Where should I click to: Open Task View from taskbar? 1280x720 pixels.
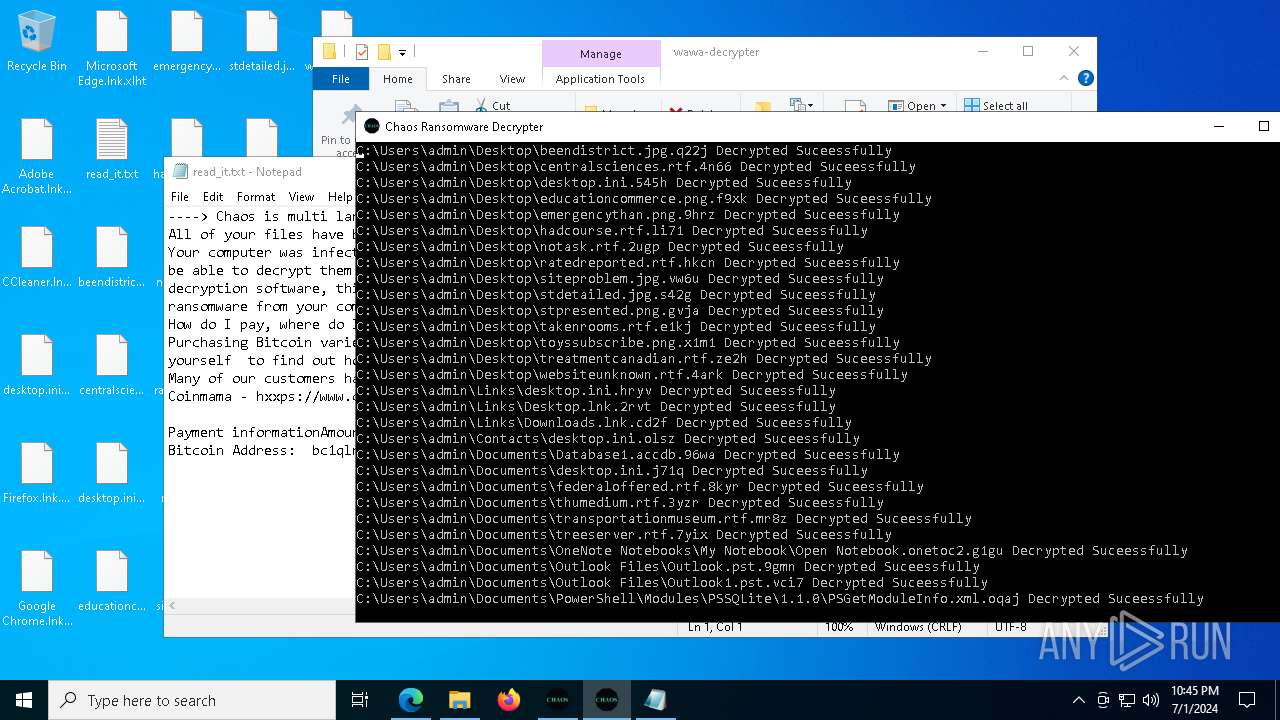click(360, 700)
